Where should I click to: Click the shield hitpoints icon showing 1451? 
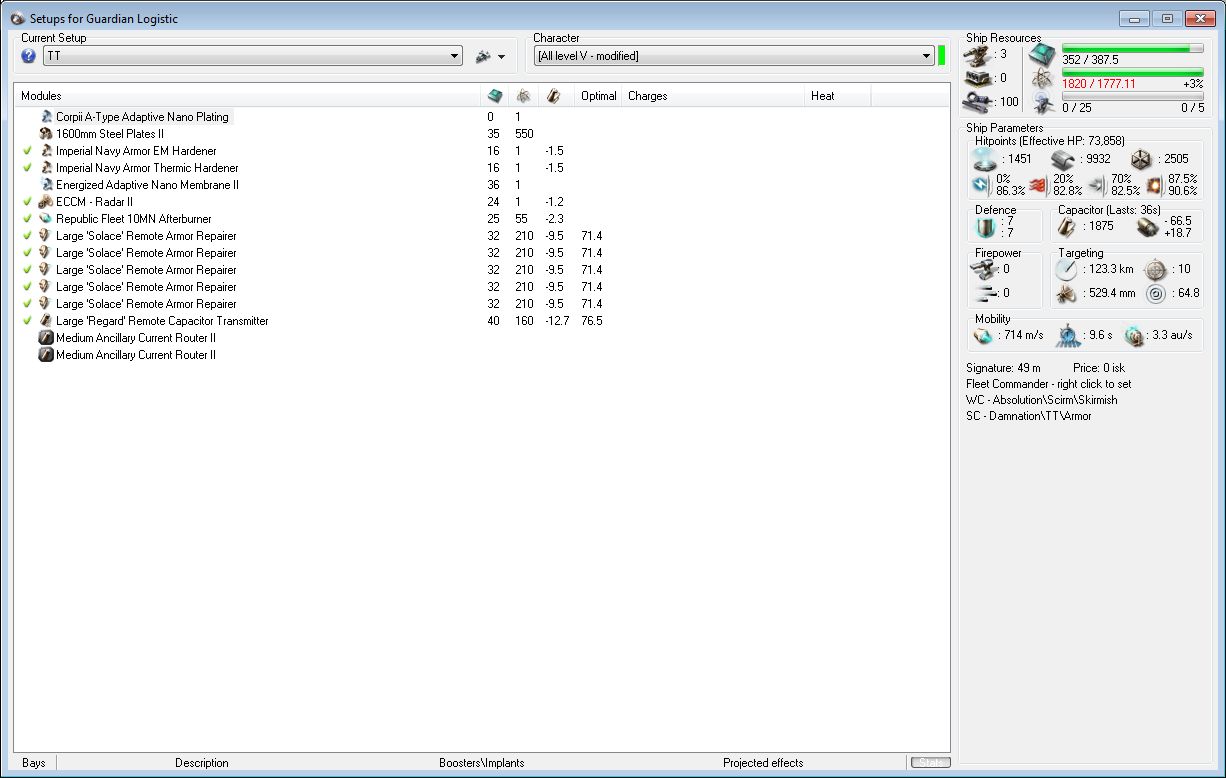pos(986,159)
